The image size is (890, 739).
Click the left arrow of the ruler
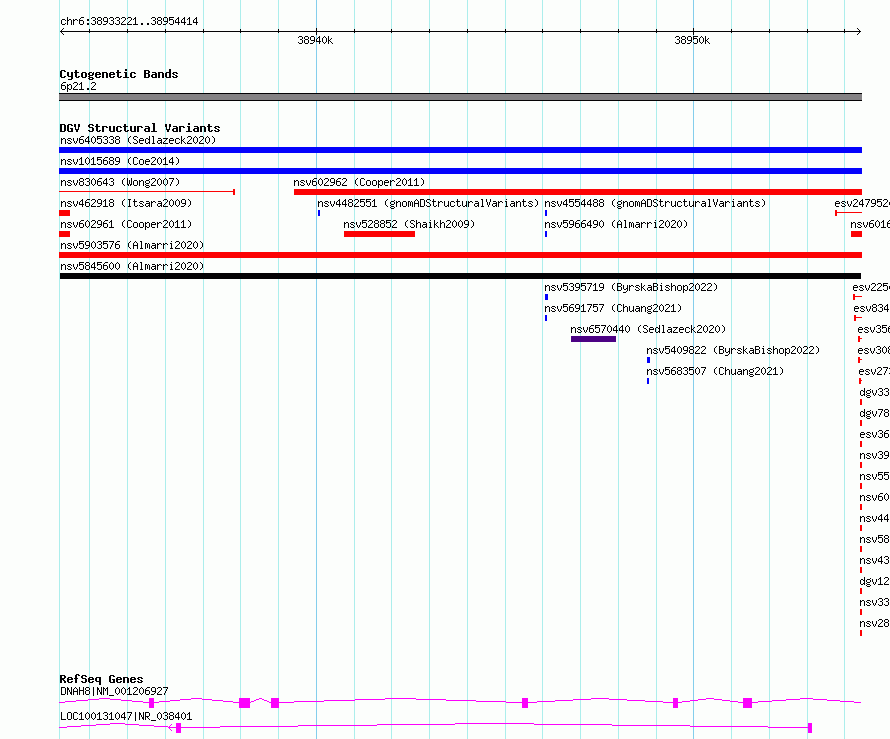(62, 31)
